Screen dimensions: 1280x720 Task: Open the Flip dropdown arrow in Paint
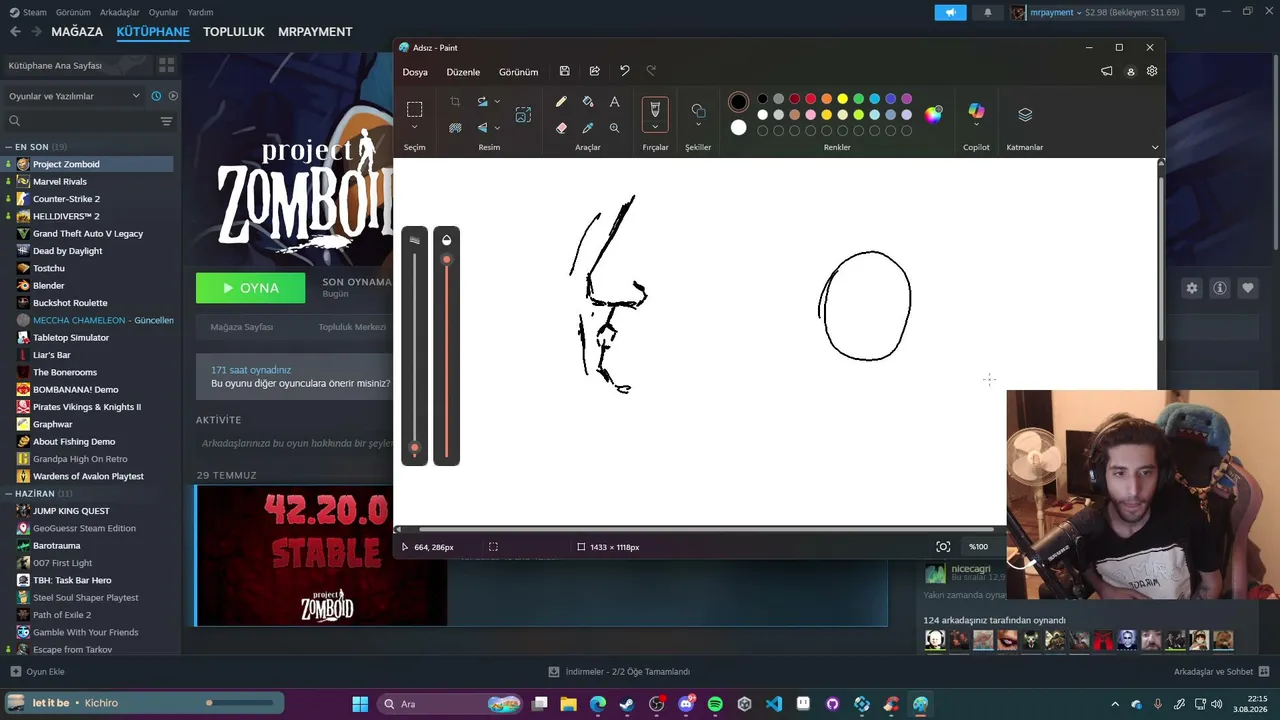coord(497,128)
